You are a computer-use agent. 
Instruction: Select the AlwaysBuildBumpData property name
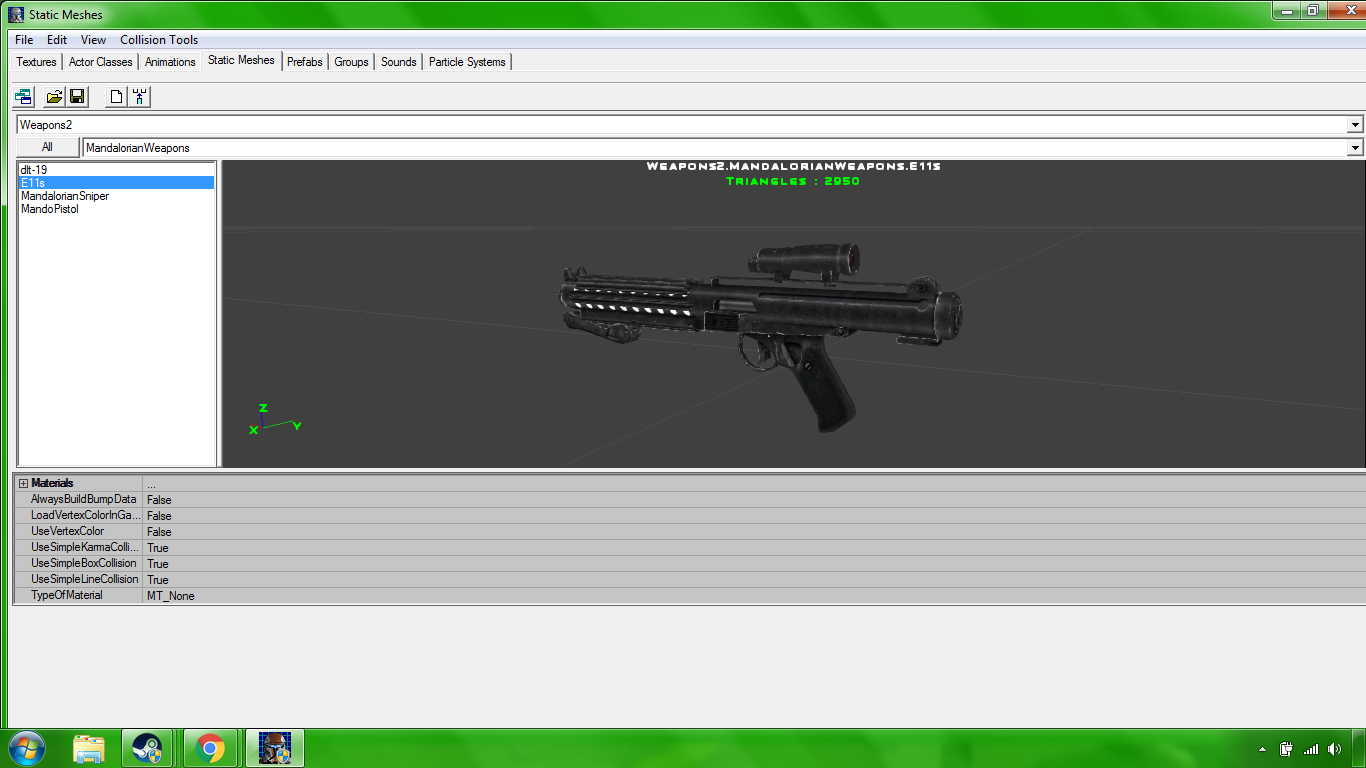click(84, 499)
